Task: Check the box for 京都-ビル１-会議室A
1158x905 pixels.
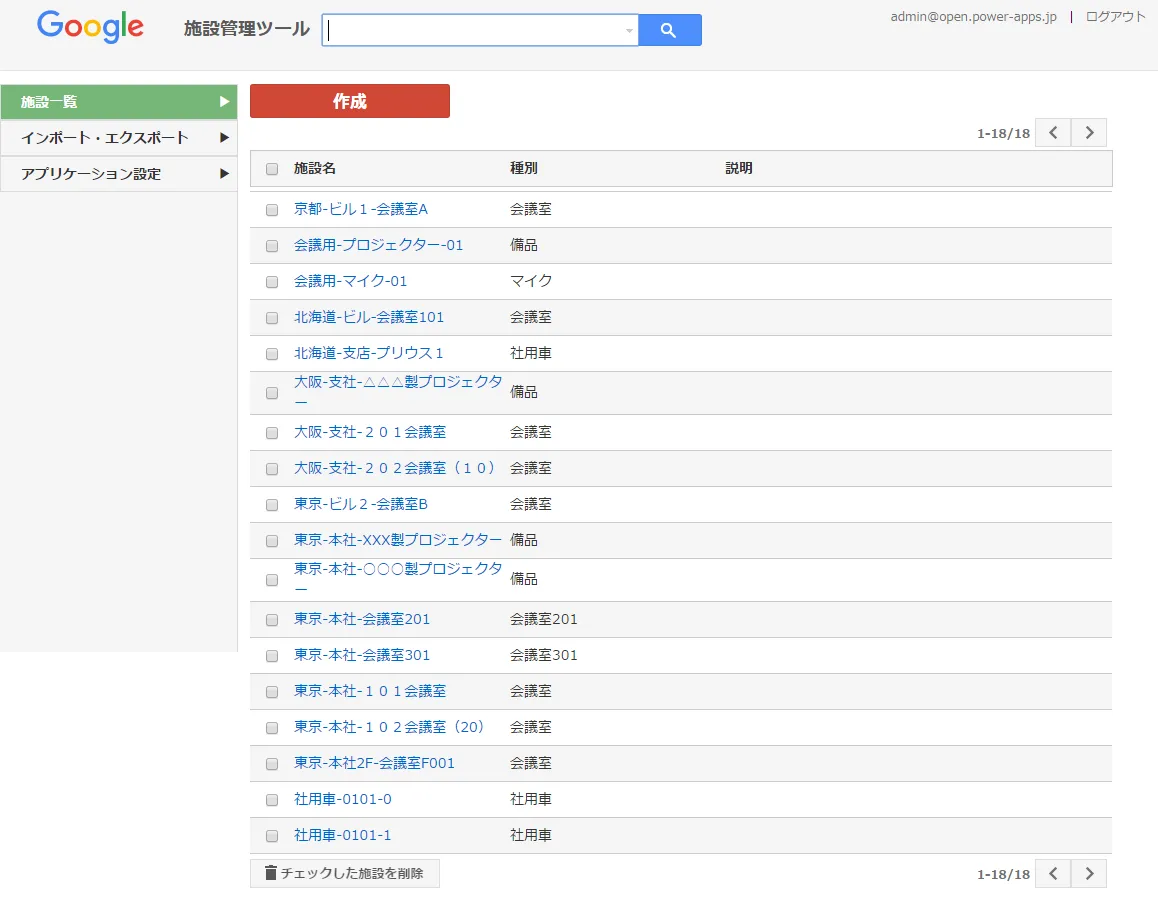Action: (x=272, y=210)
